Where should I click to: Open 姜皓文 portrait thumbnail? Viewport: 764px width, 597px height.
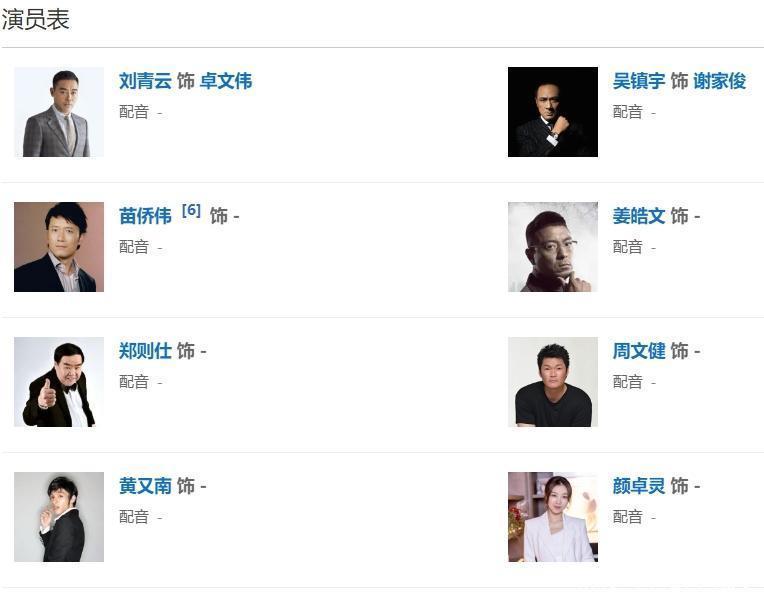[x=552, y=247]
